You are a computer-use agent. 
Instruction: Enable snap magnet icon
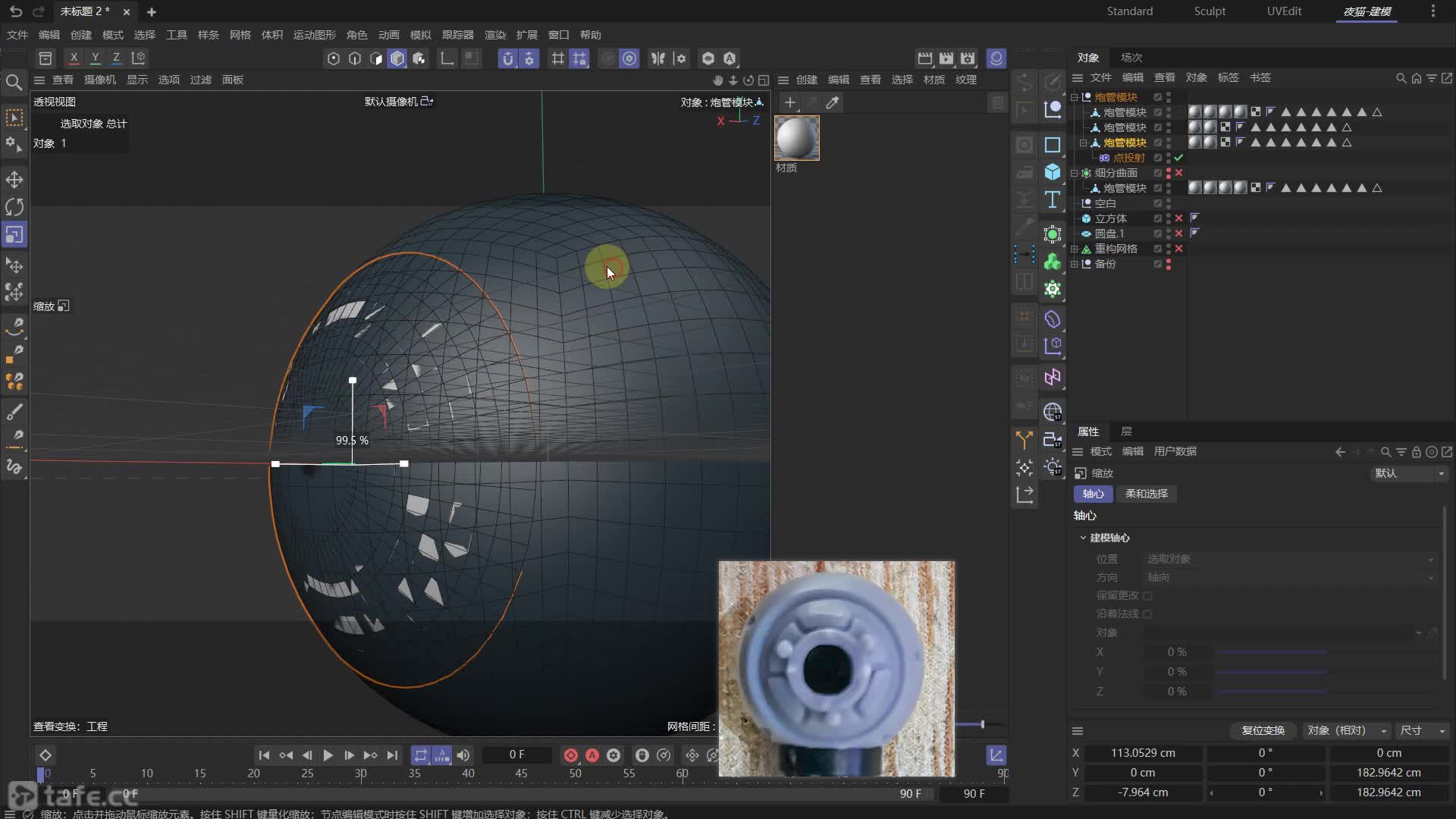coord(508,58)
